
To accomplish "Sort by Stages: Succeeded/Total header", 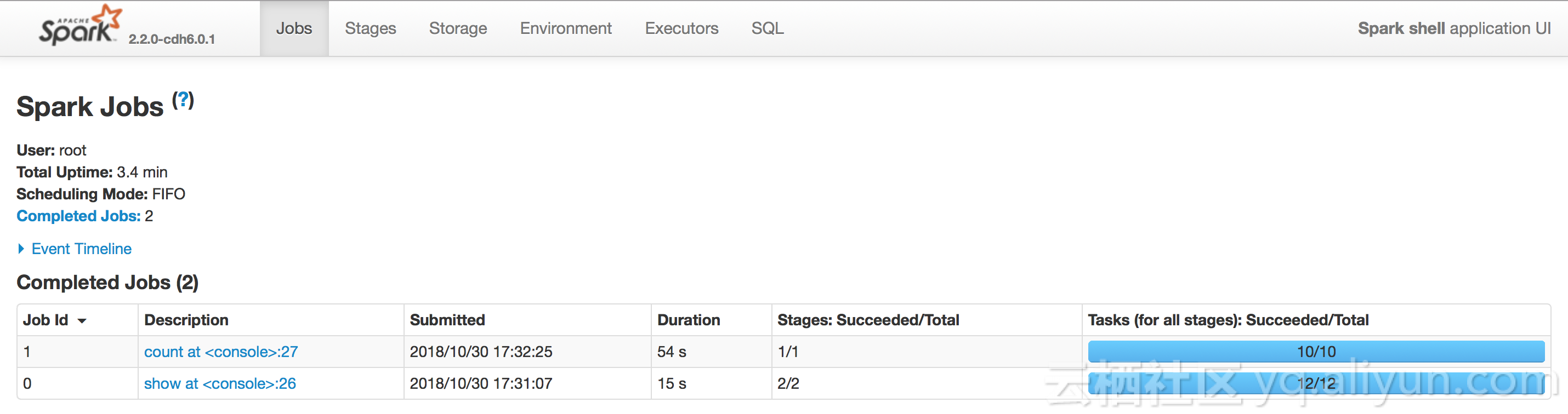I will [868, 320].
